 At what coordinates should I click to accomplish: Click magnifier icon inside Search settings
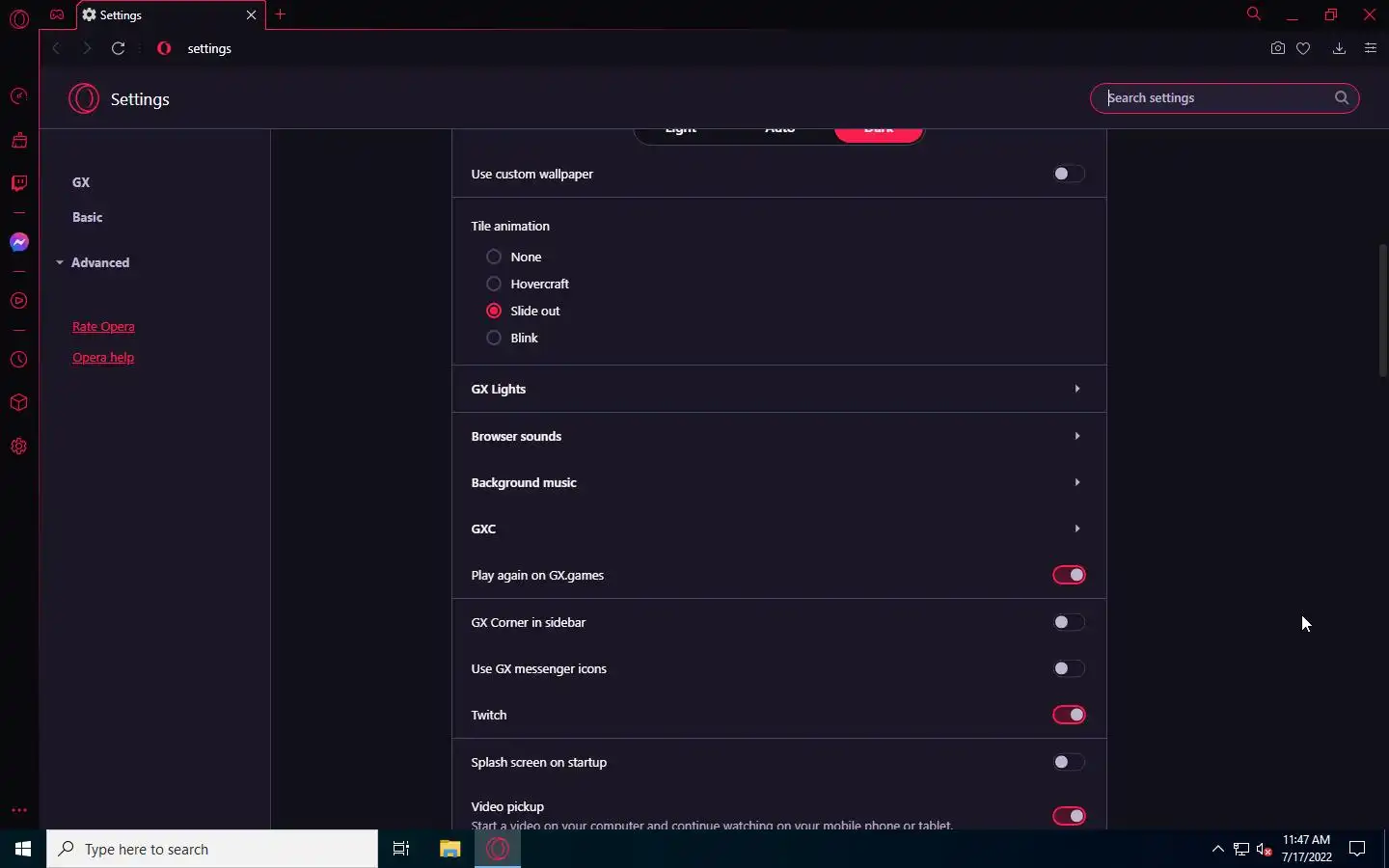(x=1341, y=97)
